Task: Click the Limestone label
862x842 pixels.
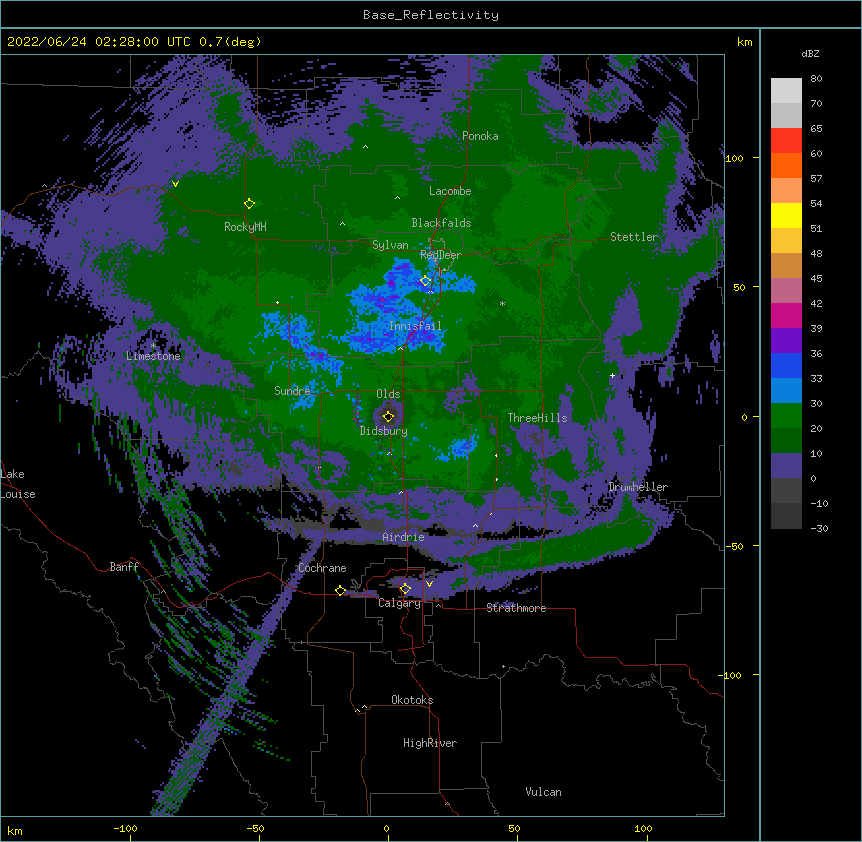Action: click(x=153, y=356)
